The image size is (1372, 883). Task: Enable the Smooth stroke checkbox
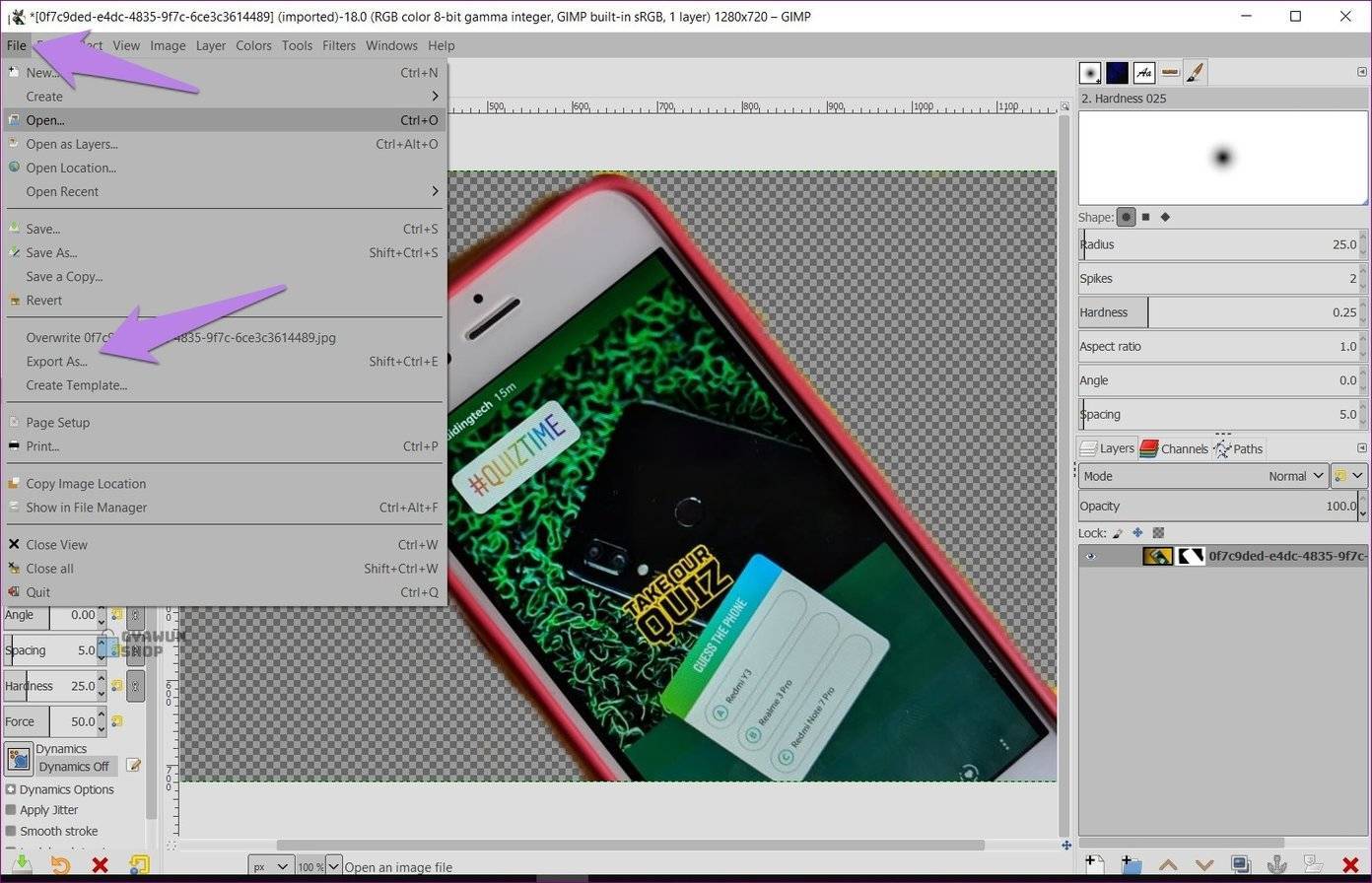coord(11,831)
